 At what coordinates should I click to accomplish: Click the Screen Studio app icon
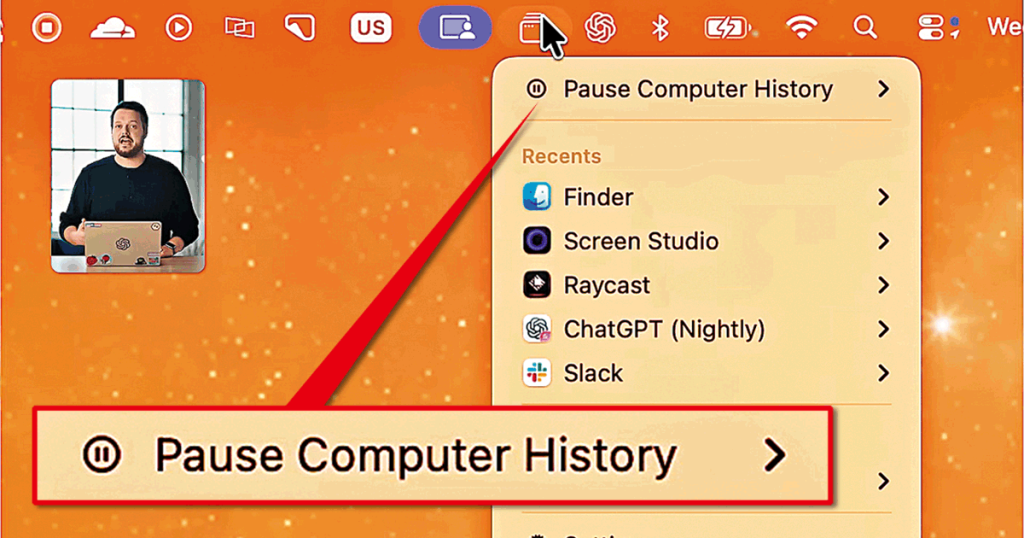(x=537, y=240)
